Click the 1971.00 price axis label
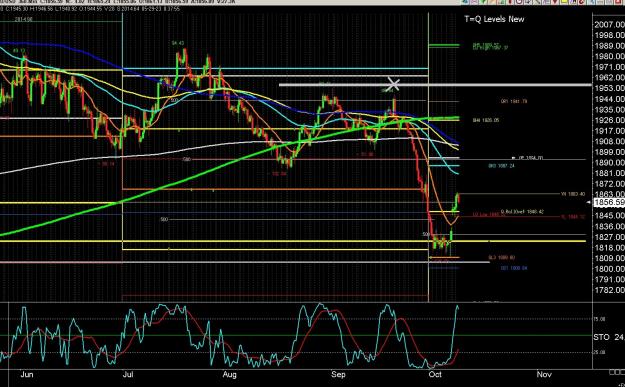625x387 pixels. 609,67
